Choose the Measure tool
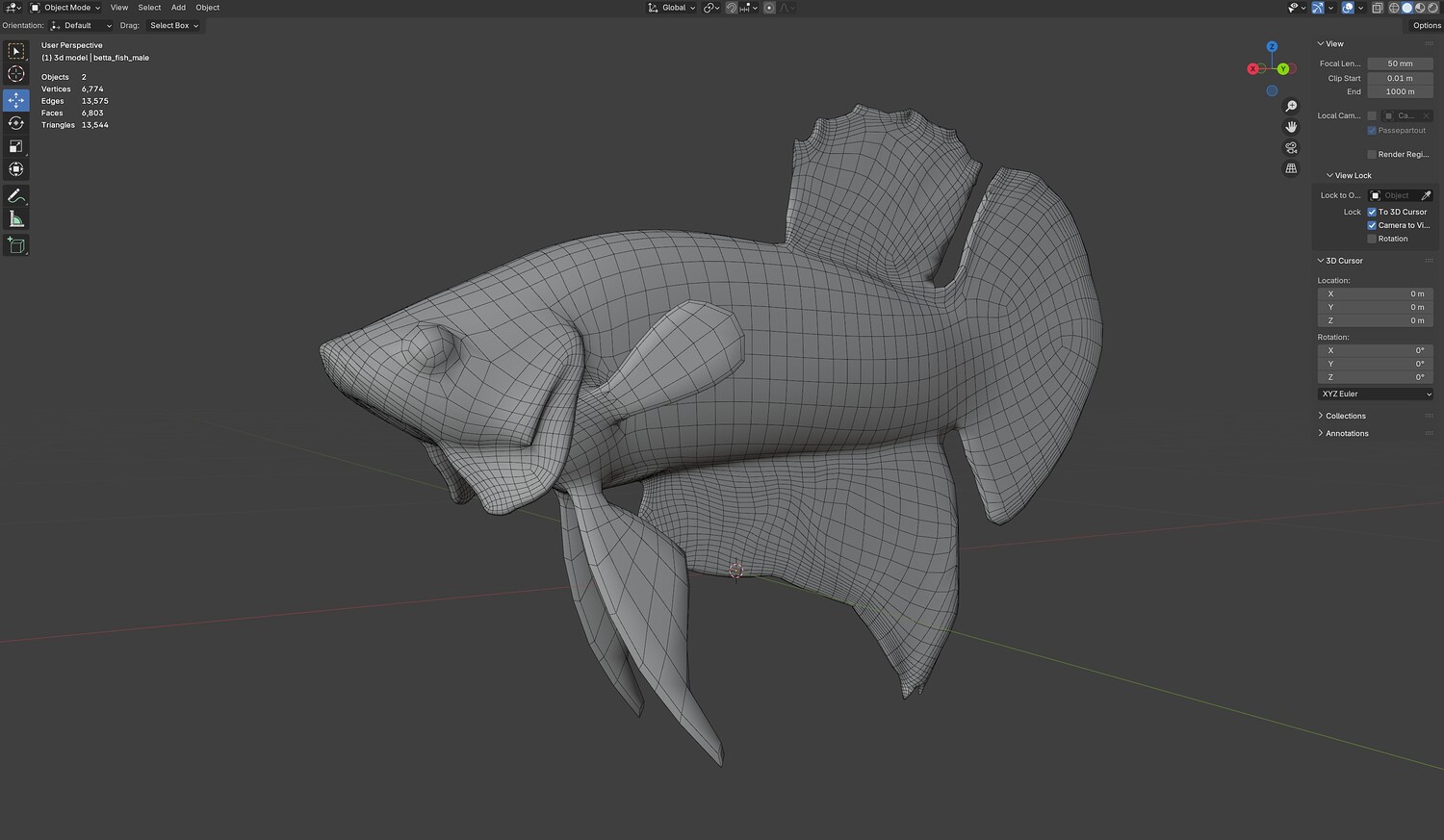Screen dimensions: 1444x840 click(x=16, y=219)
